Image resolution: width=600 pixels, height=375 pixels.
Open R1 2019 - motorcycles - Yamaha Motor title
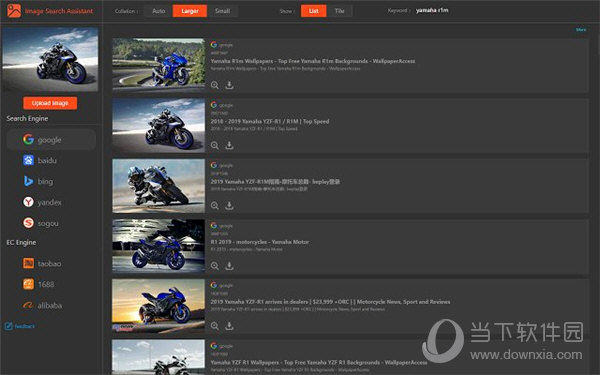pyautogui.click(x=259, y=242)
